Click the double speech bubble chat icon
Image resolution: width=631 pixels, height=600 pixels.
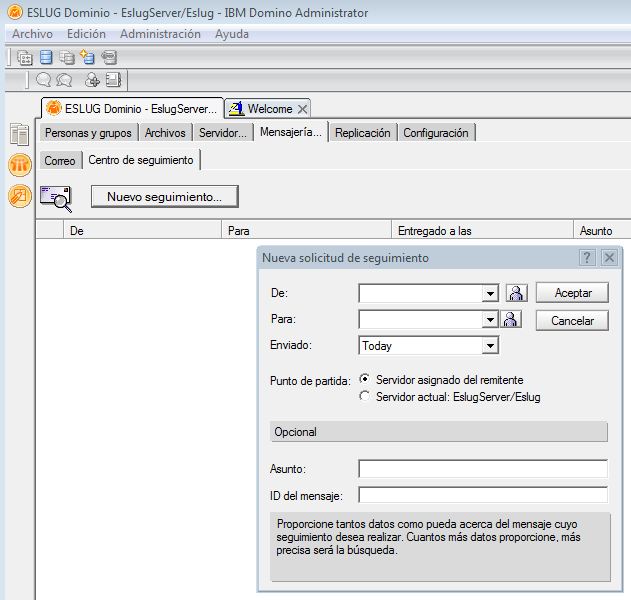[64, 80]
